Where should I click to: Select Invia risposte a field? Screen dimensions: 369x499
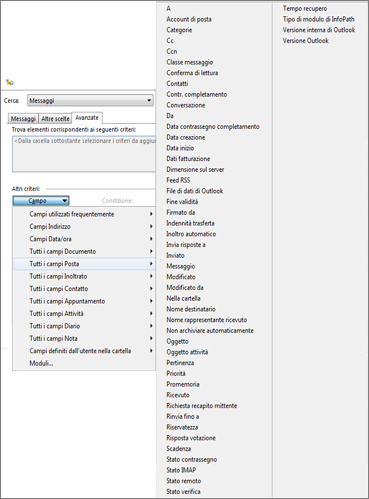click(186, 245)
